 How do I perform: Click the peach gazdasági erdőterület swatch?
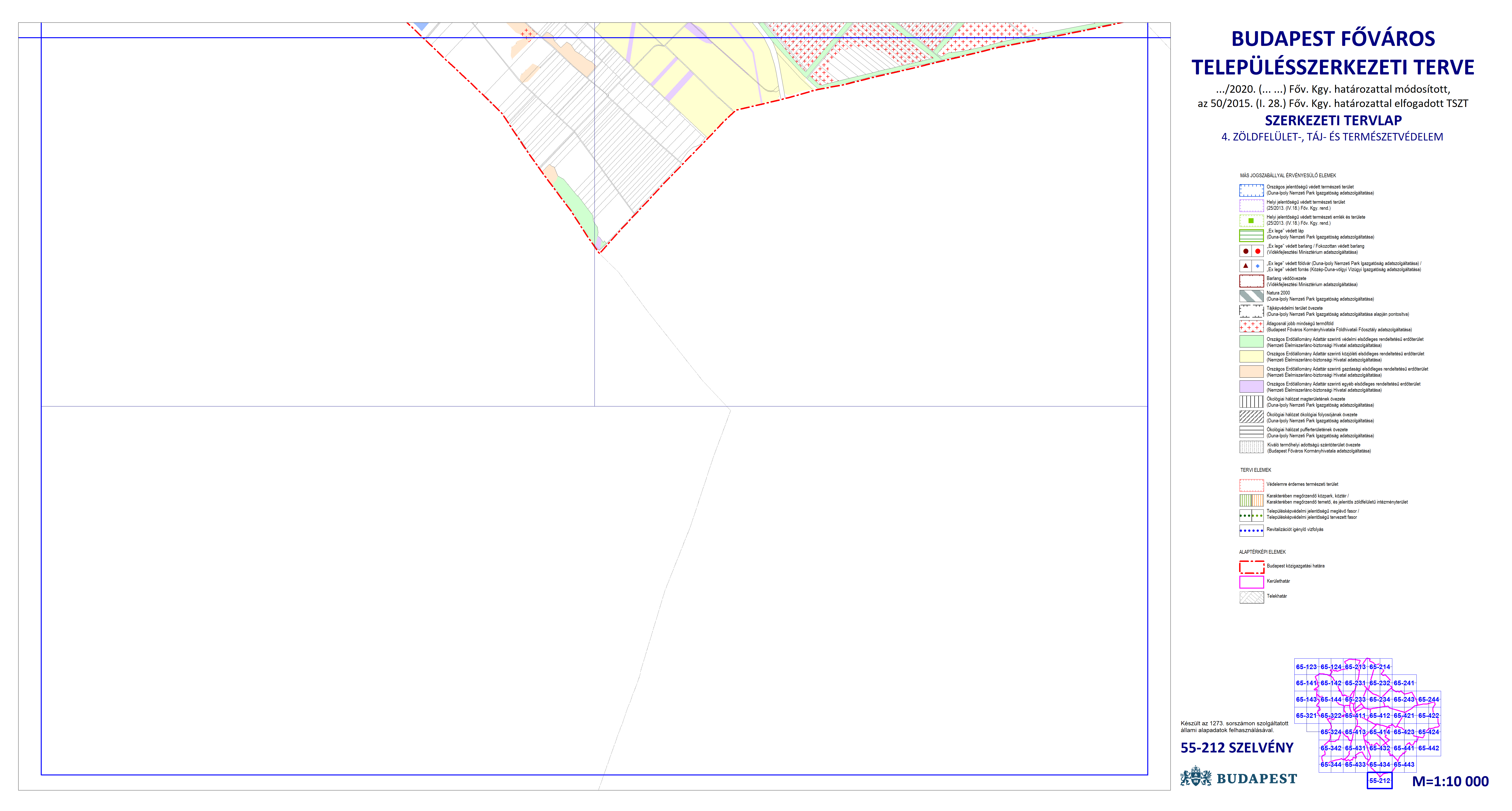pos(1251,372)
